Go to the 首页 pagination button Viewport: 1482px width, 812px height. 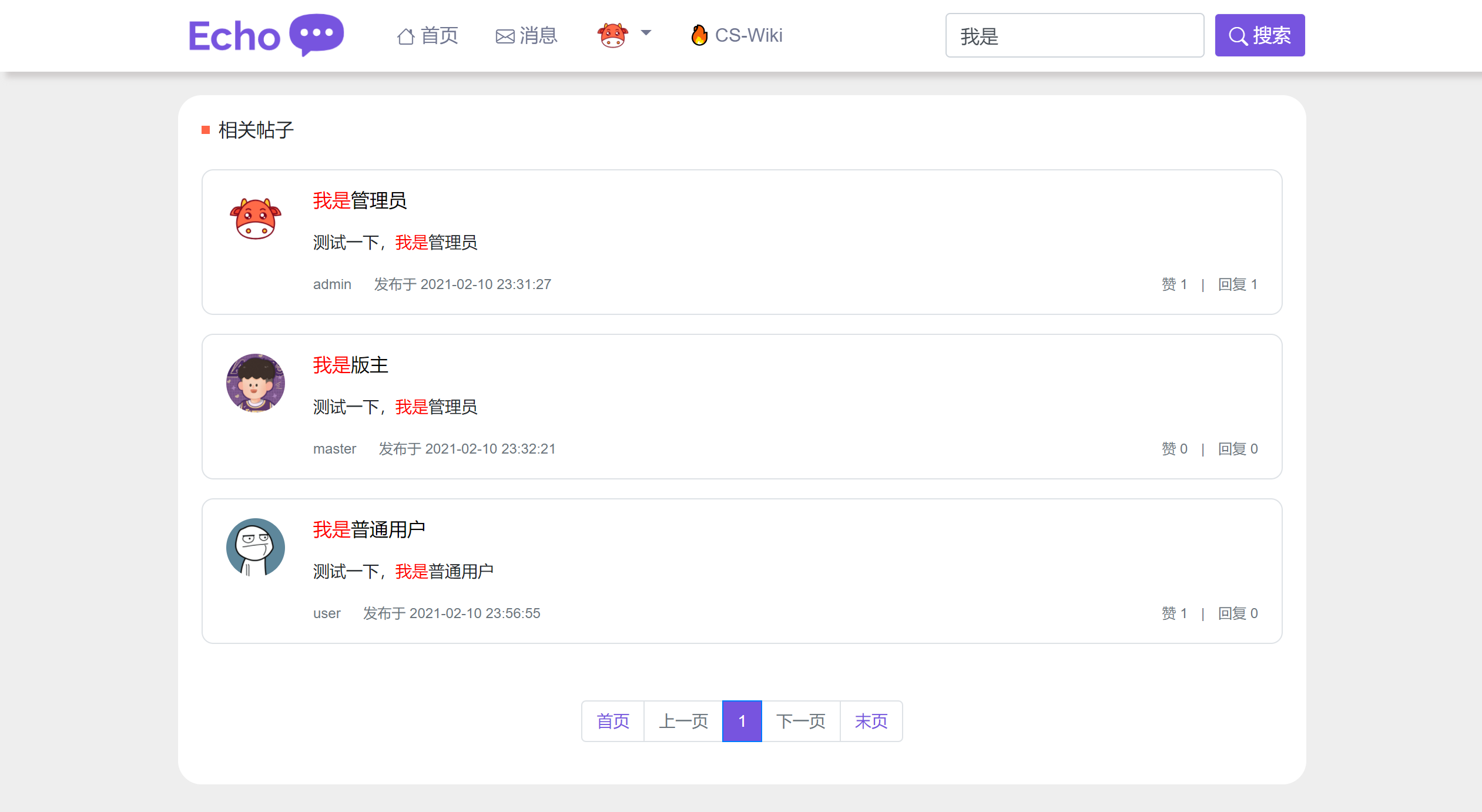[x=613, y=721]
